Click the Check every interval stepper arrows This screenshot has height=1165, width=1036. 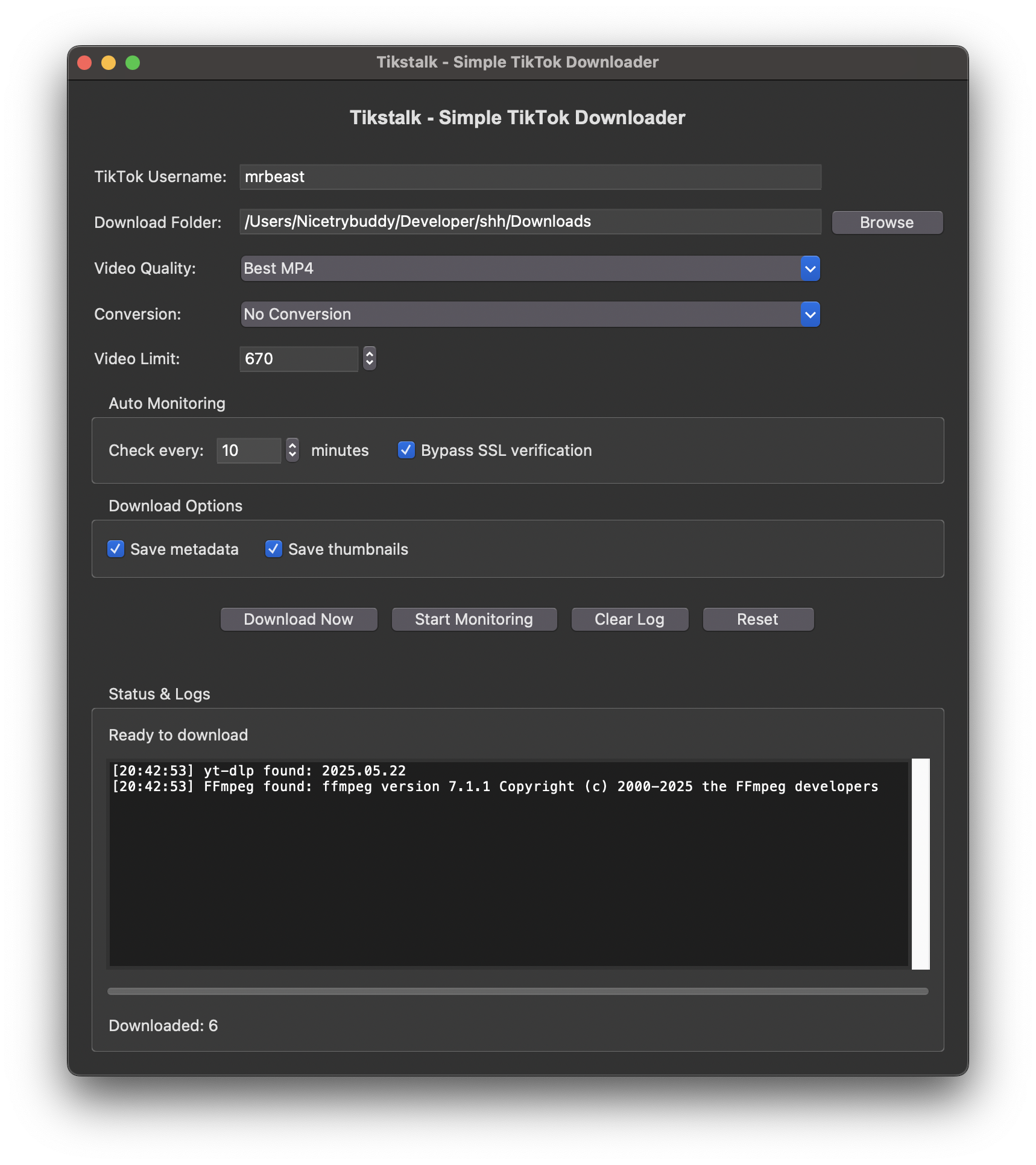[292, 450]
